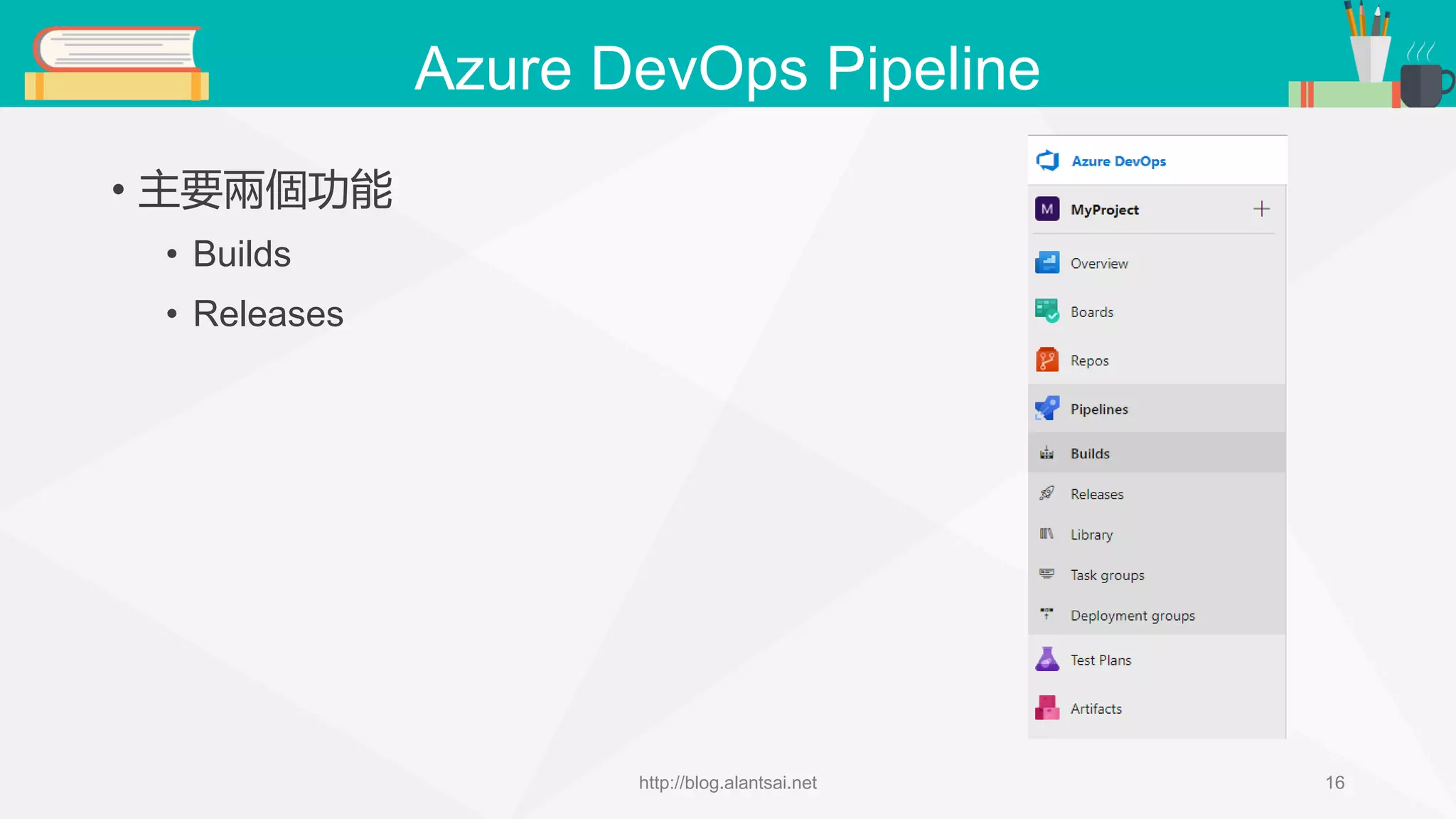Screen dimensions: 1456x819
Task: Click the slide number 16
Action: [1334, 783]
